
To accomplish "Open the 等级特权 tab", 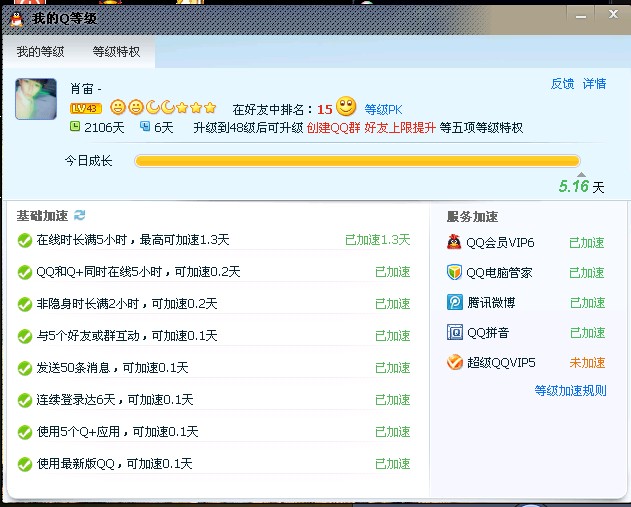I will tap(116, 52).
